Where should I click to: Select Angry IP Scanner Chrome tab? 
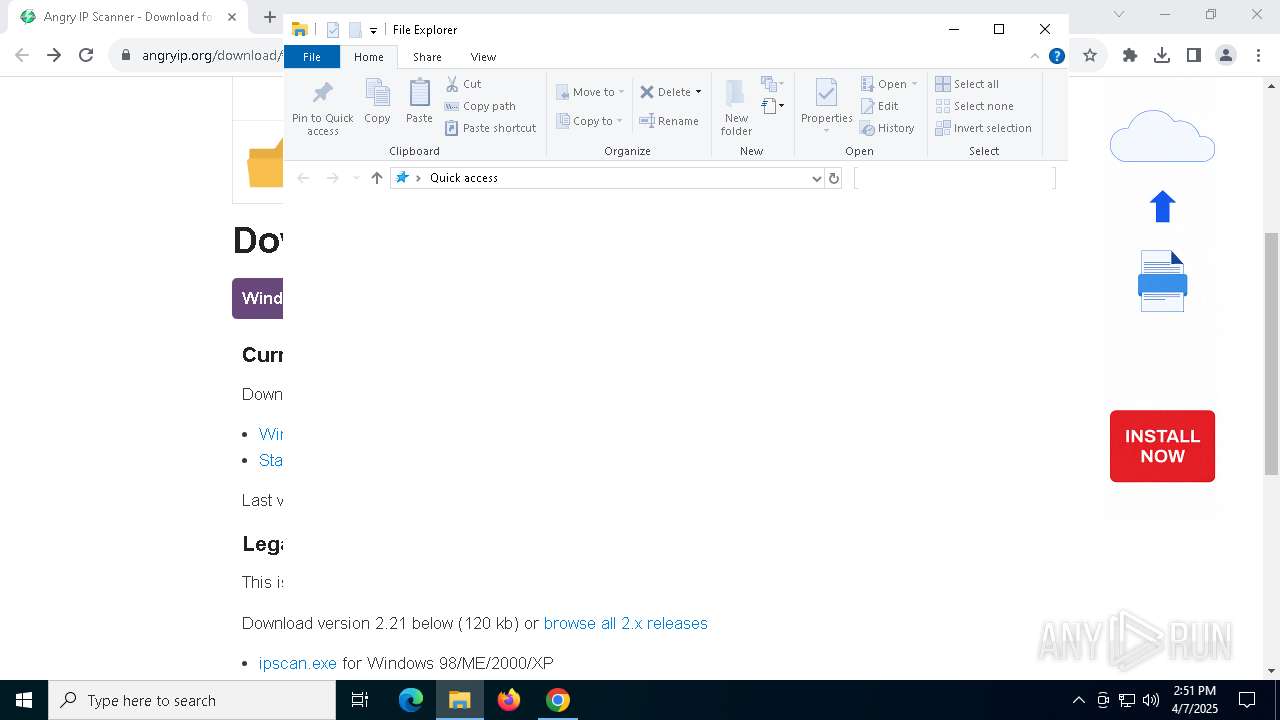pos(128,17)
